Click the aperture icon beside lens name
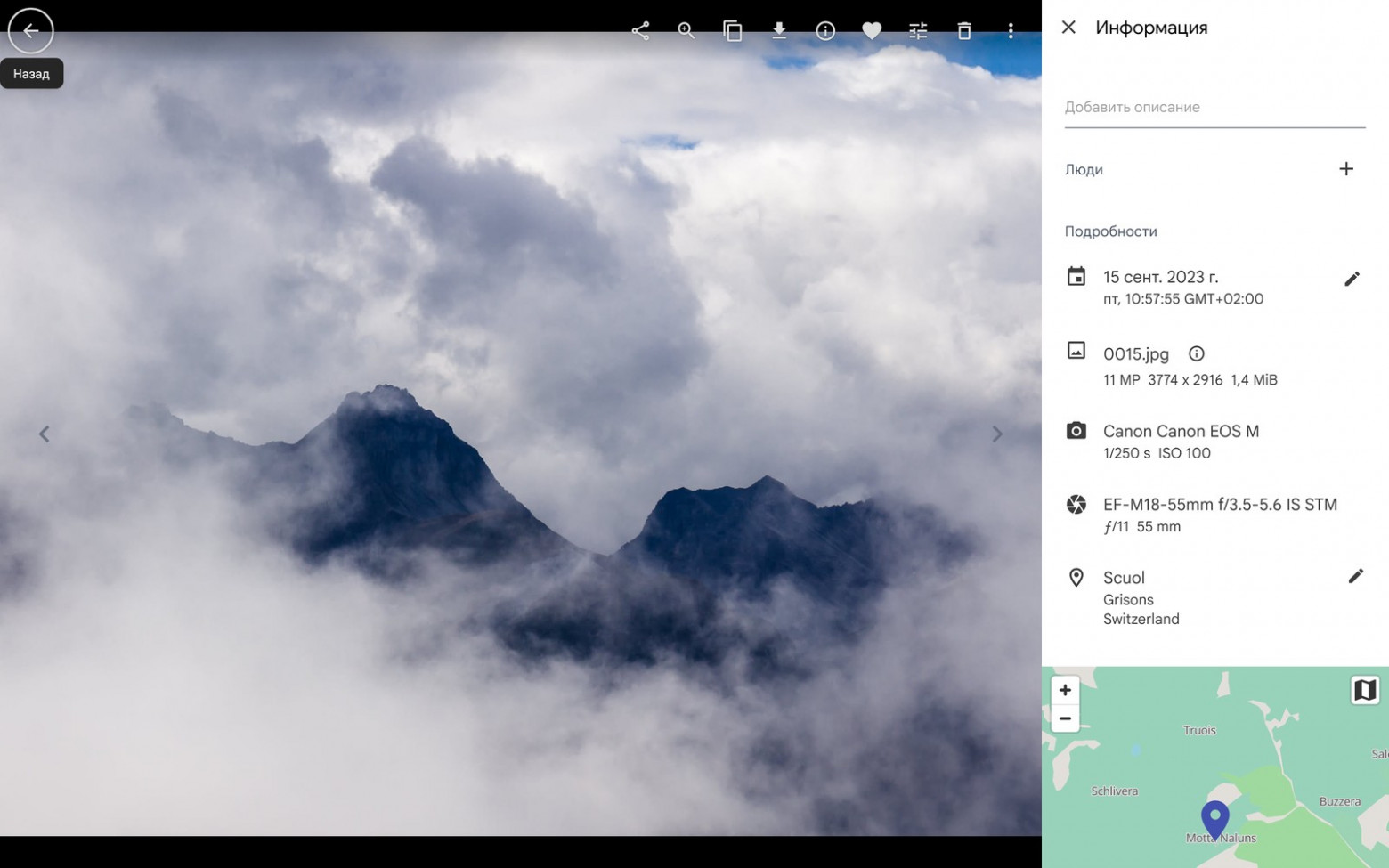Viewport: 1389px width, 868px height. pos(1076,505)
